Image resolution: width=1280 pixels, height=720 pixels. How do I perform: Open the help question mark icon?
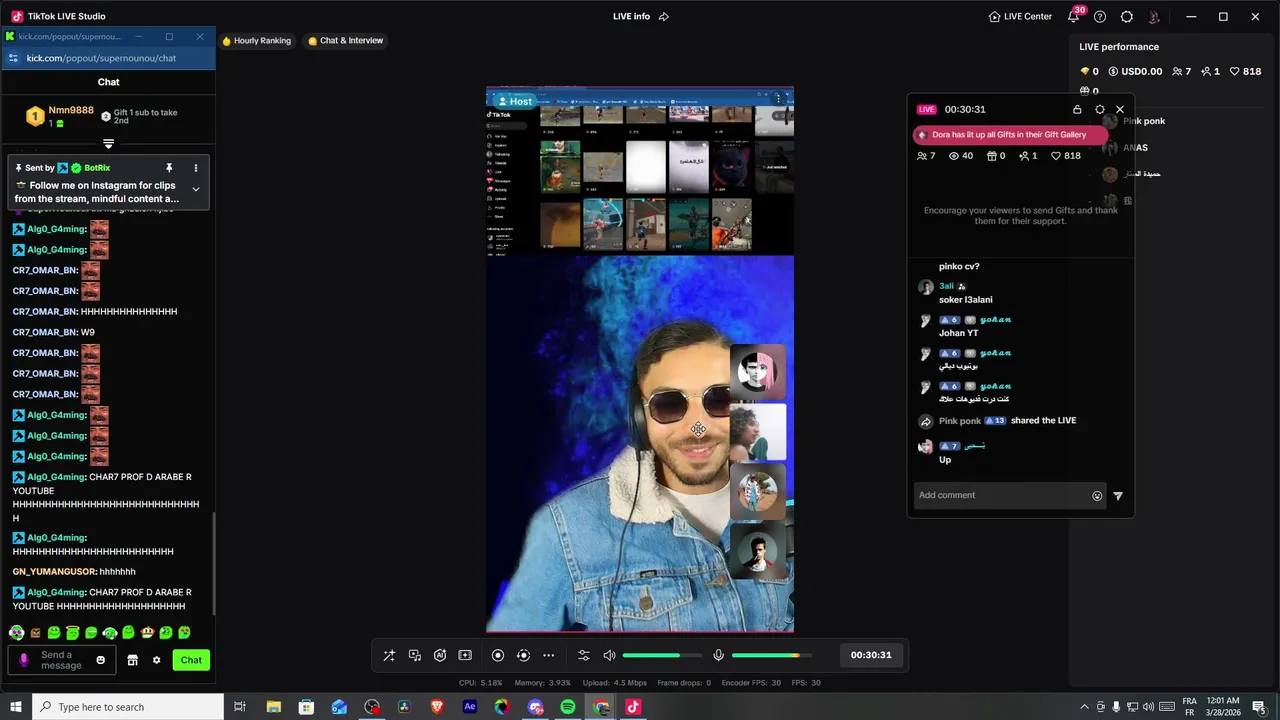click(x=1100, y=16)
